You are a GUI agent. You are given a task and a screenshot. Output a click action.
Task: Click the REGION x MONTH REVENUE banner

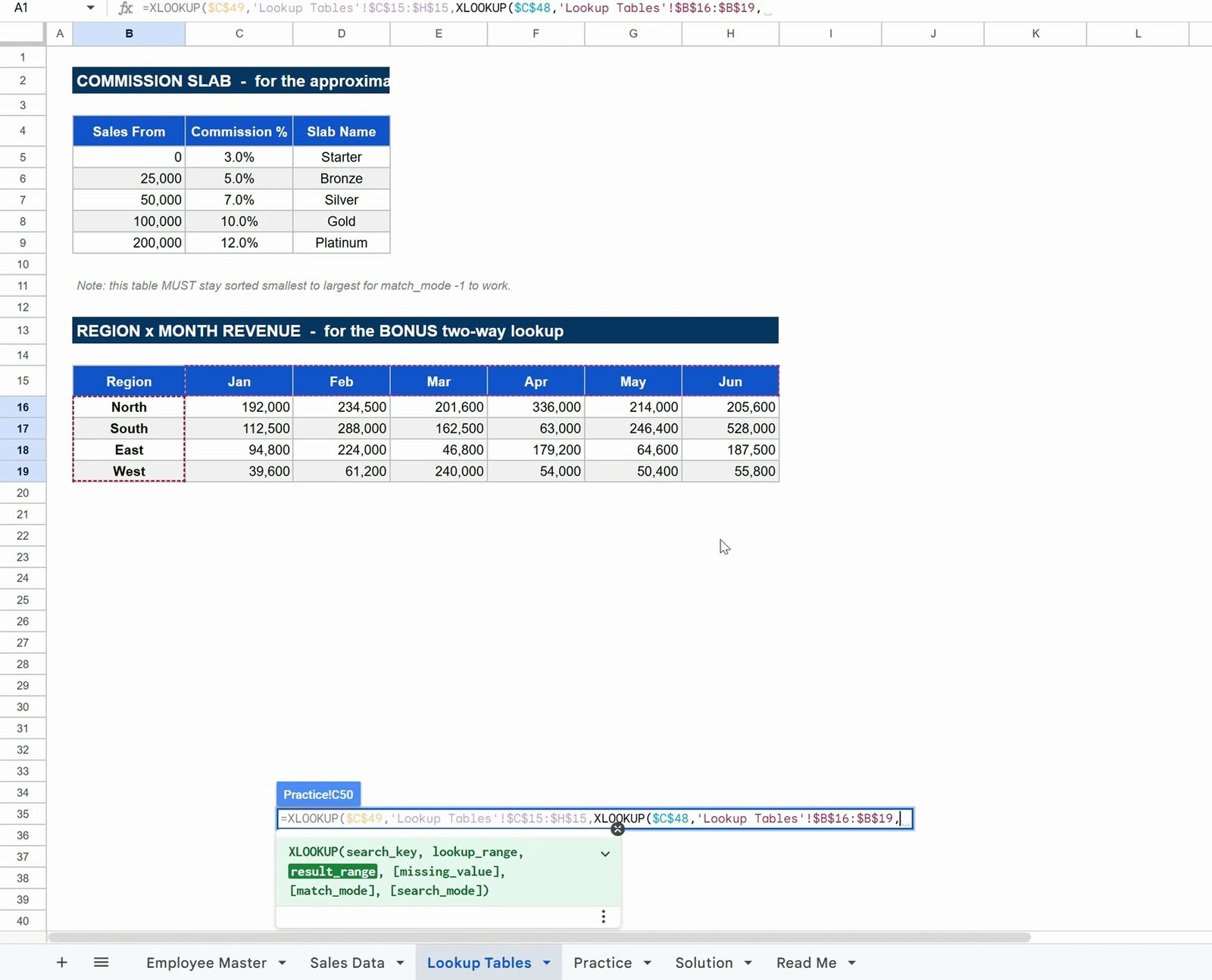click(x=425, y=330)
